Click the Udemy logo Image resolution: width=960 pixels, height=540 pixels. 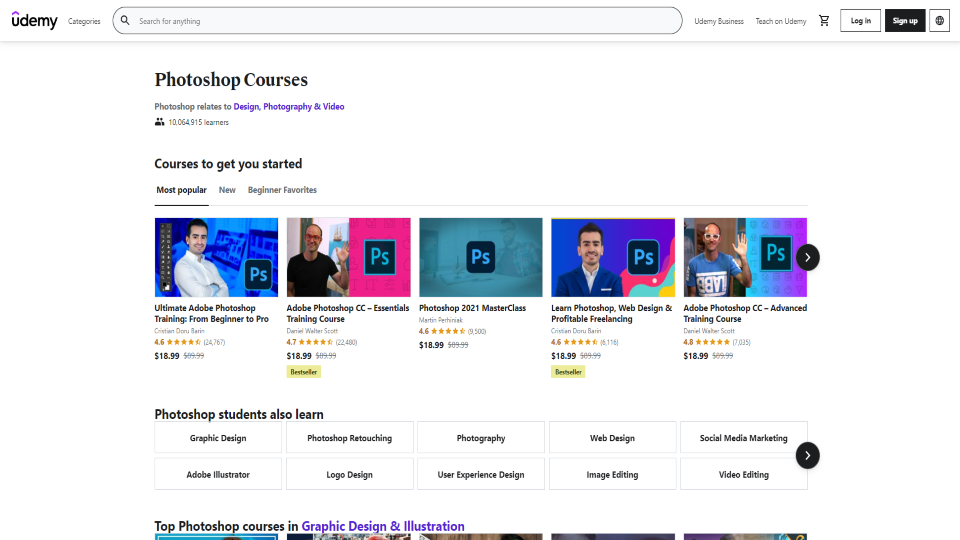pyautogui.click(x=34, y=20)
